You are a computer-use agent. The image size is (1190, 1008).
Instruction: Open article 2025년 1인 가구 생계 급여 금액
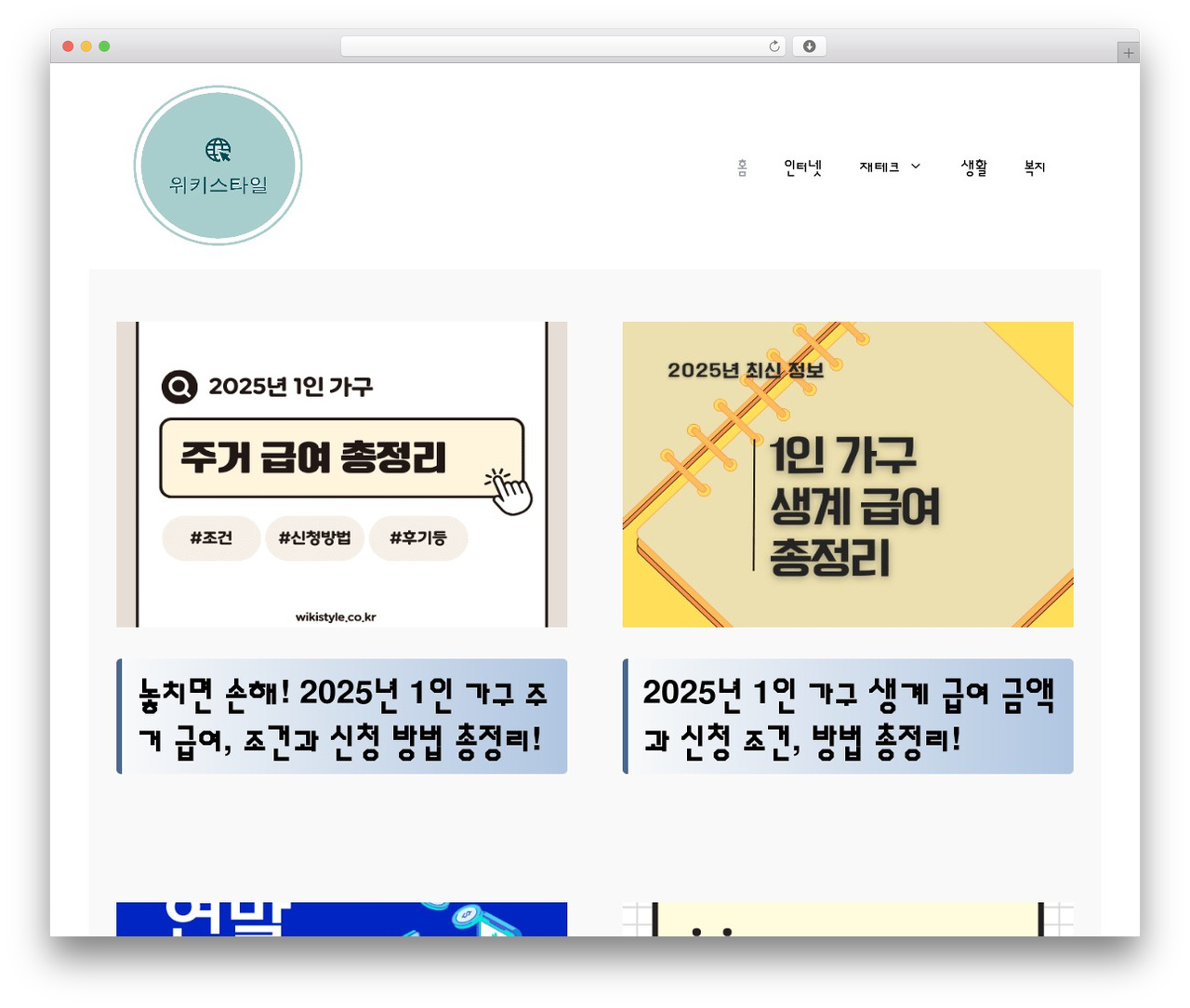click(x=848, y=716)
